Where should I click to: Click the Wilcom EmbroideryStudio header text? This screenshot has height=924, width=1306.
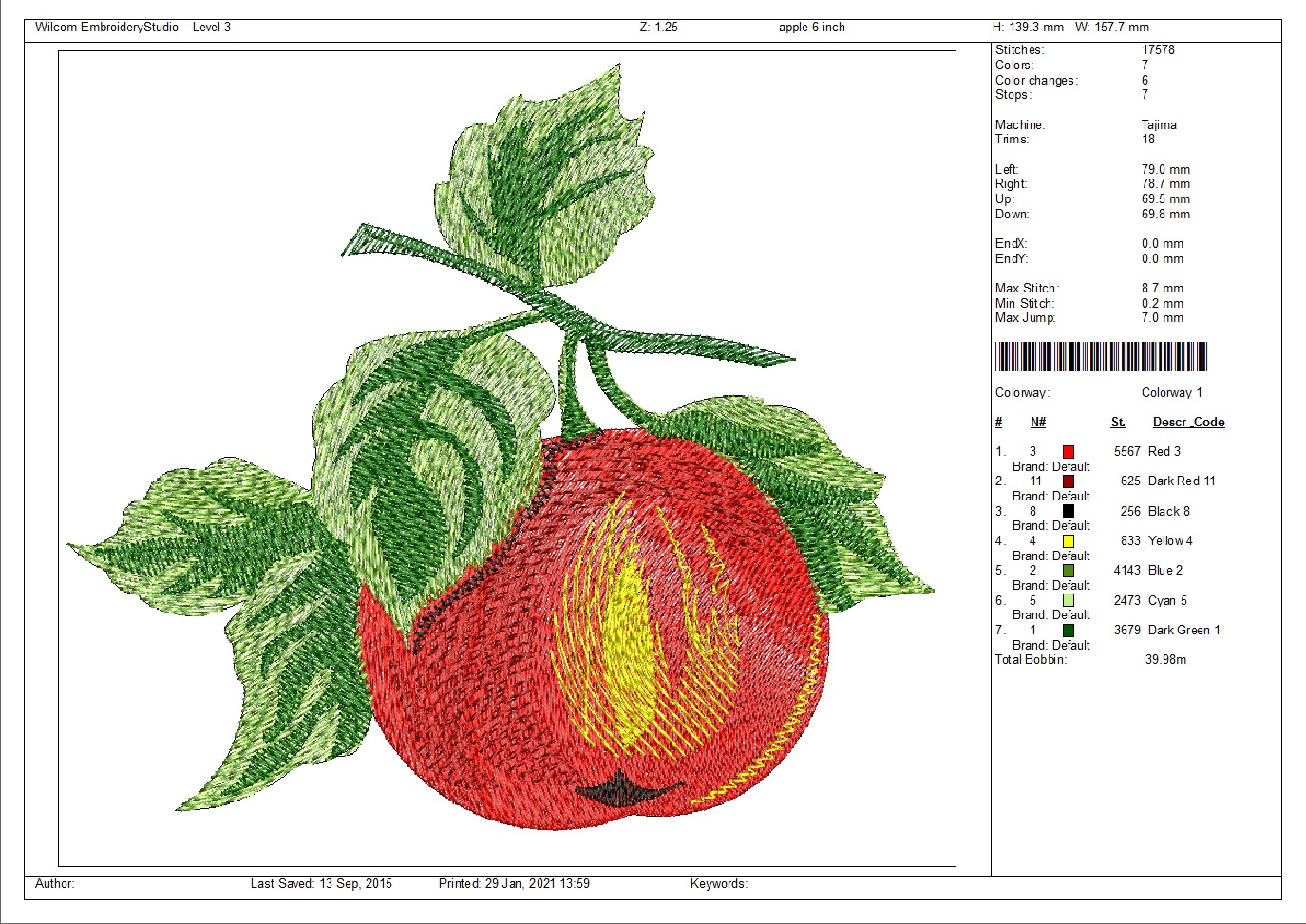[x=133, y=28]
